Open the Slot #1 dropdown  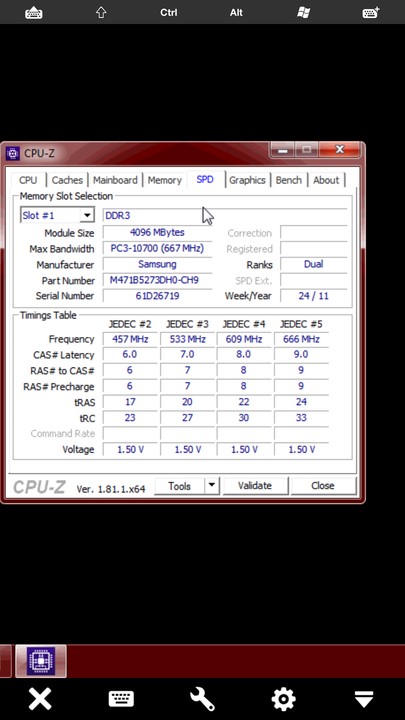57,215
